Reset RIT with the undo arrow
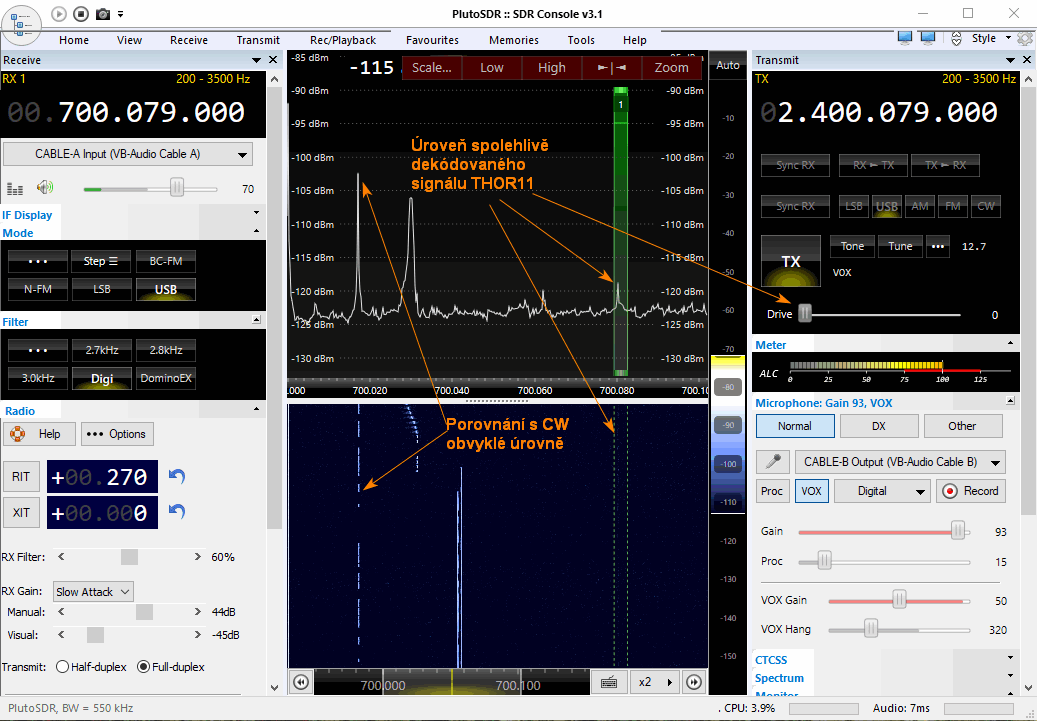The height and width of the screenshot is (721, 1037). 177,477
